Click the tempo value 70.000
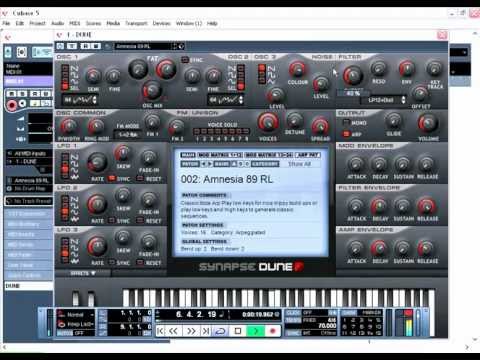 point(327,326)
